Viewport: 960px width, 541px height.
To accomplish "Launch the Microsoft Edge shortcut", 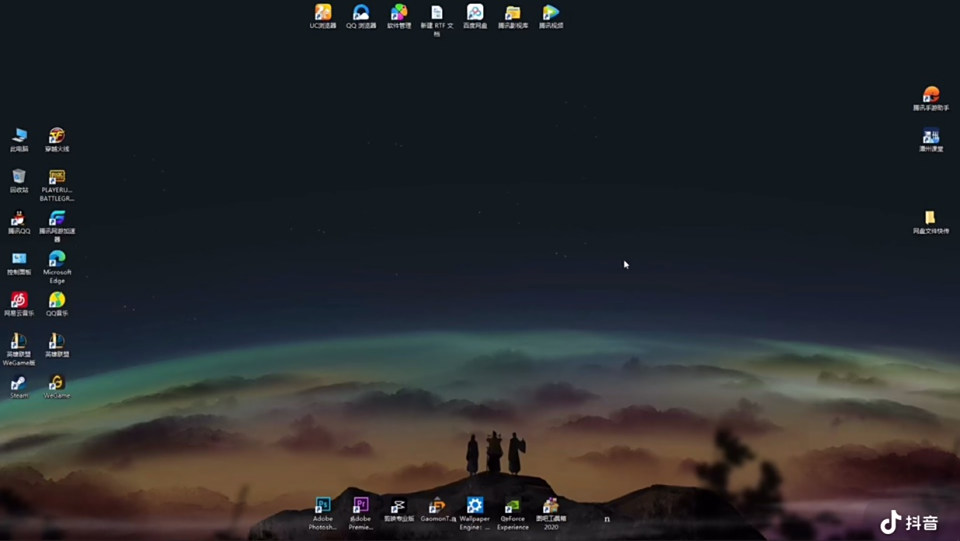I will (x=57, y=267).
